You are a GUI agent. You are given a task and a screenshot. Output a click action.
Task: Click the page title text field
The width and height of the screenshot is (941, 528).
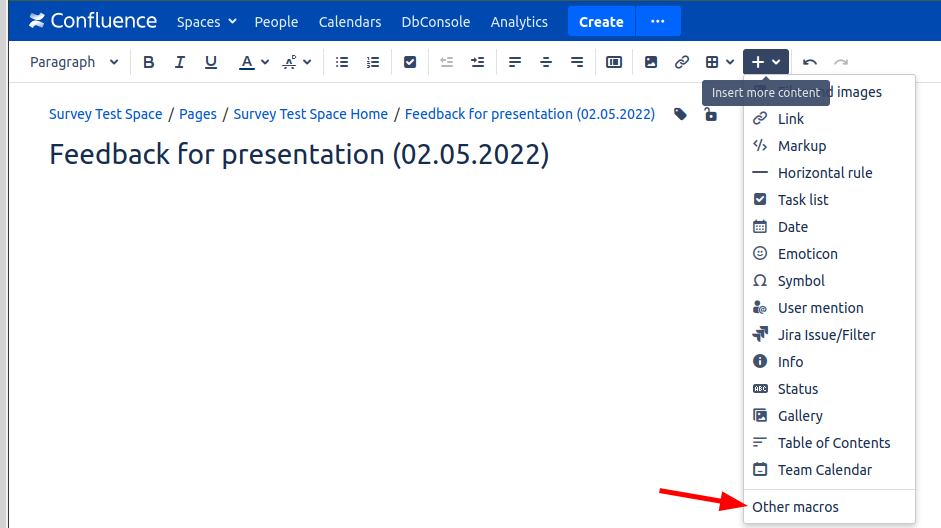pos(299,155)
